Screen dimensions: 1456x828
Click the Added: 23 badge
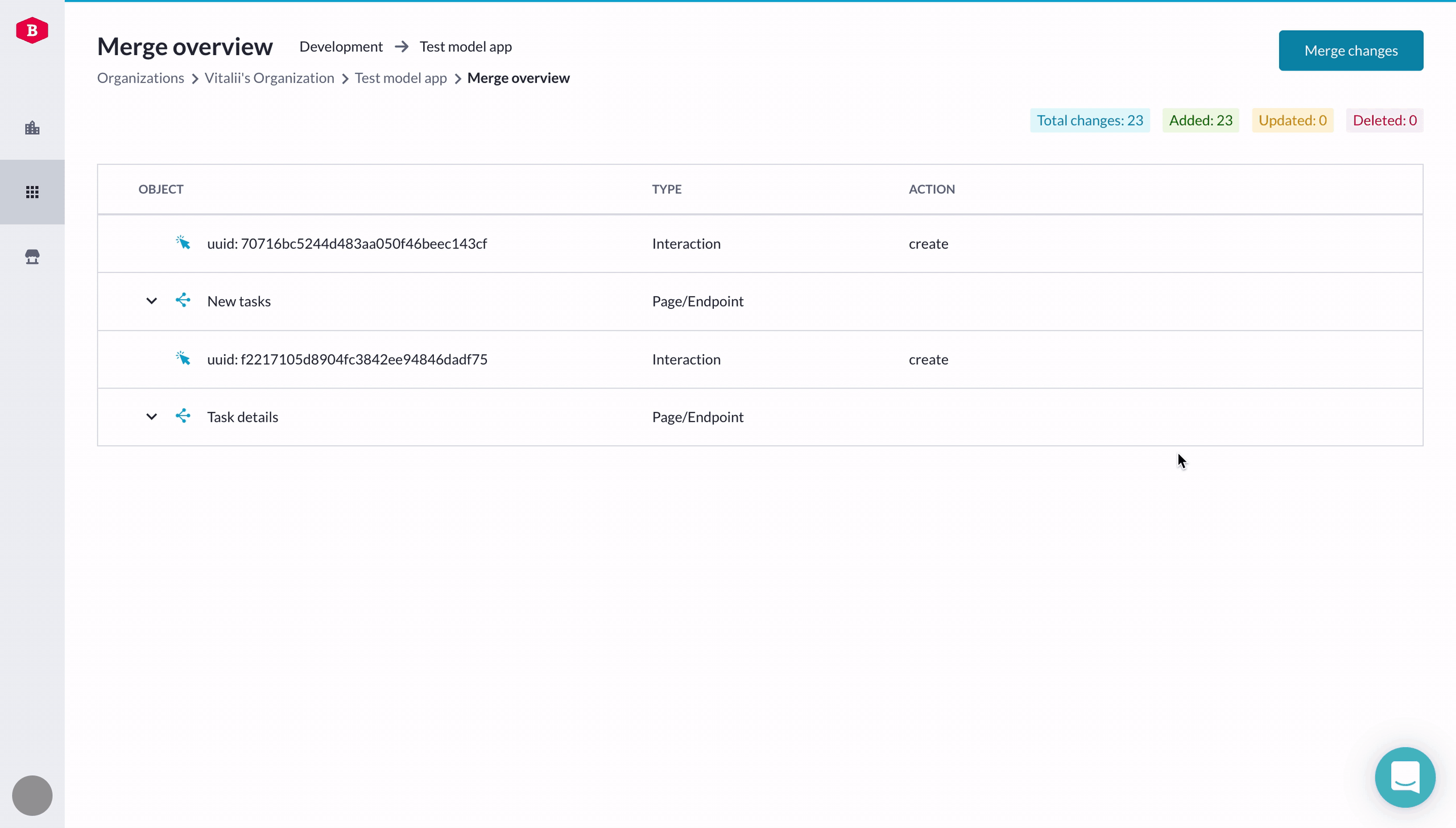pyautogui.click(x=1201, y=121)
